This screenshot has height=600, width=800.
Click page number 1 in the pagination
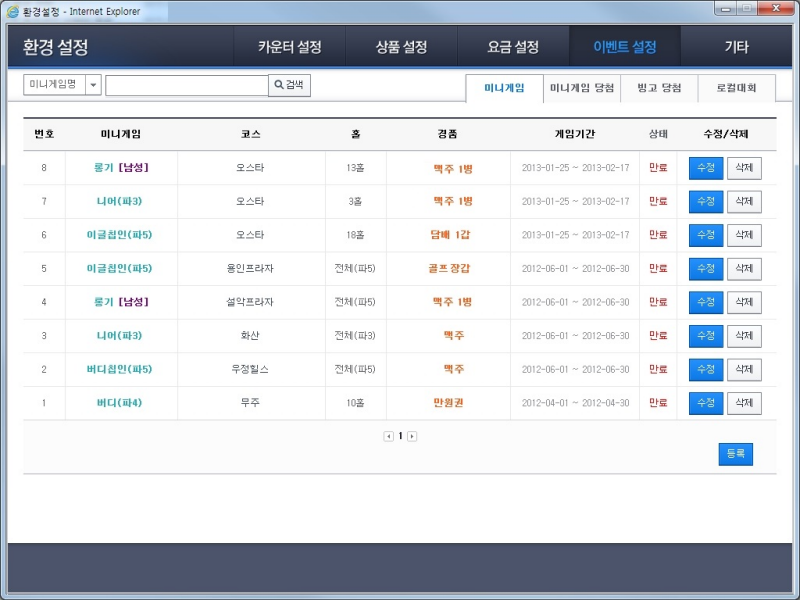[x=400, y=436]
